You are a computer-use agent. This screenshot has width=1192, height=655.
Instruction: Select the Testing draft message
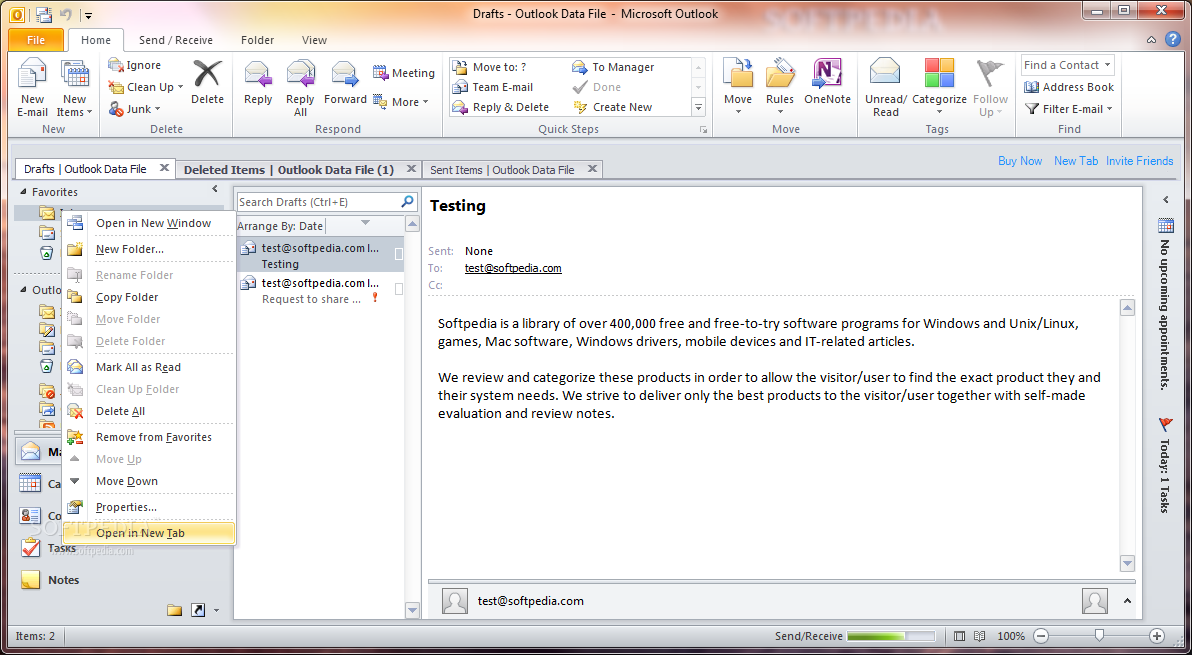[x=320, y=255]
